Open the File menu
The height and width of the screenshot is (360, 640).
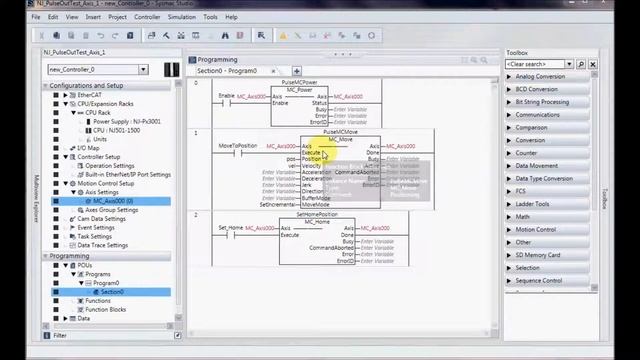coord(36,17)
